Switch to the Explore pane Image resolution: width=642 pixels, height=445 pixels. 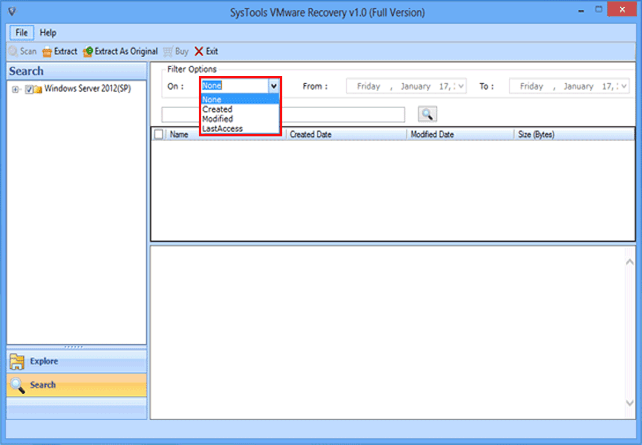[x=77, y=361]
